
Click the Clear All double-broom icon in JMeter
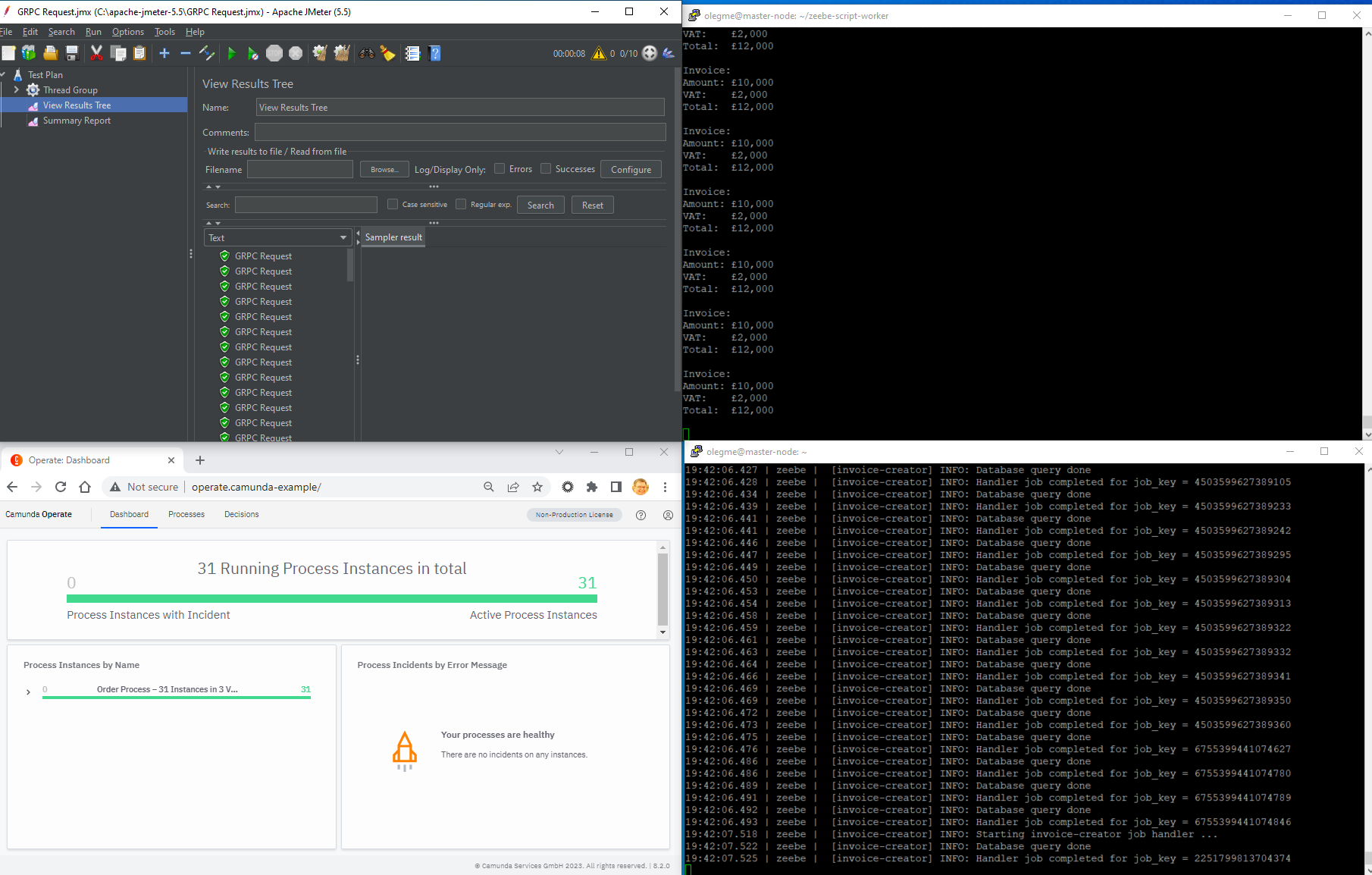(342, 53)
